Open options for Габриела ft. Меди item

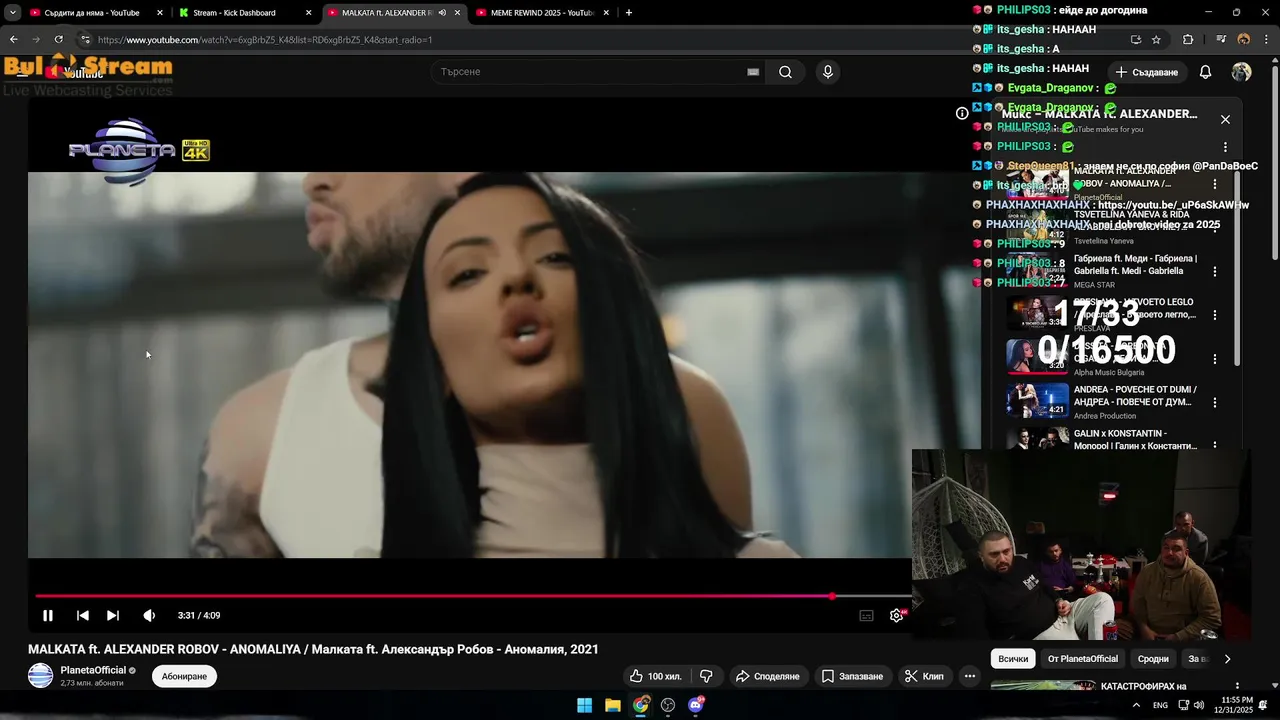[x=1215, y=271]
